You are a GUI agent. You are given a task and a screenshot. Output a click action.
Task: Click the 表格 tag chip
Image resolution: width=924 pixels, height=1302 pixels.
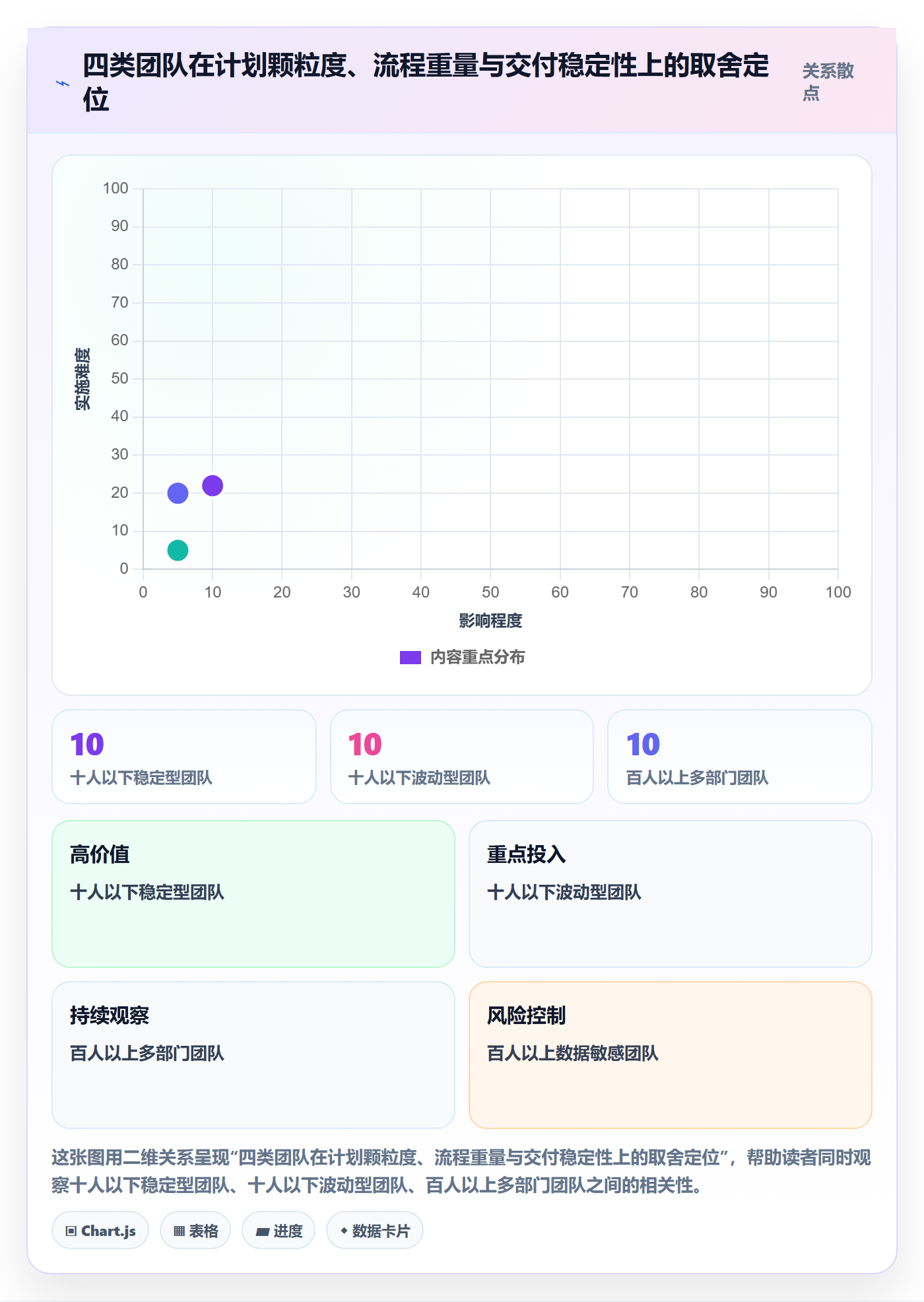[x=195, y=1231]
